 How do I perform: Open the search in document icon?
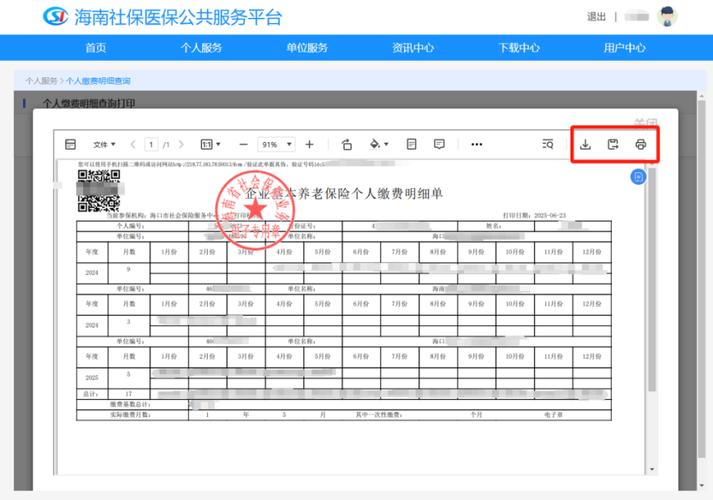coord(548,145)
